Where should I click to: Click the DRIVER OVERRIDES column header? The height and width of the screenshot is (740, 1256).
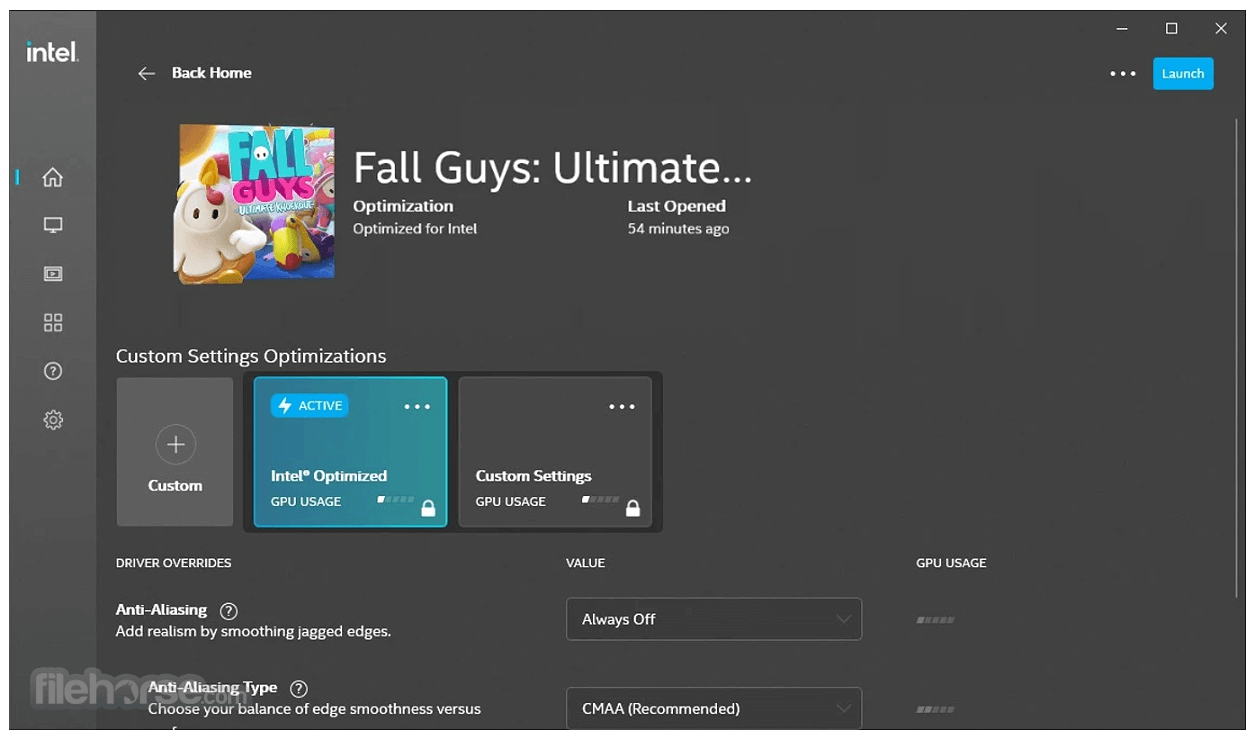[174, 563]
